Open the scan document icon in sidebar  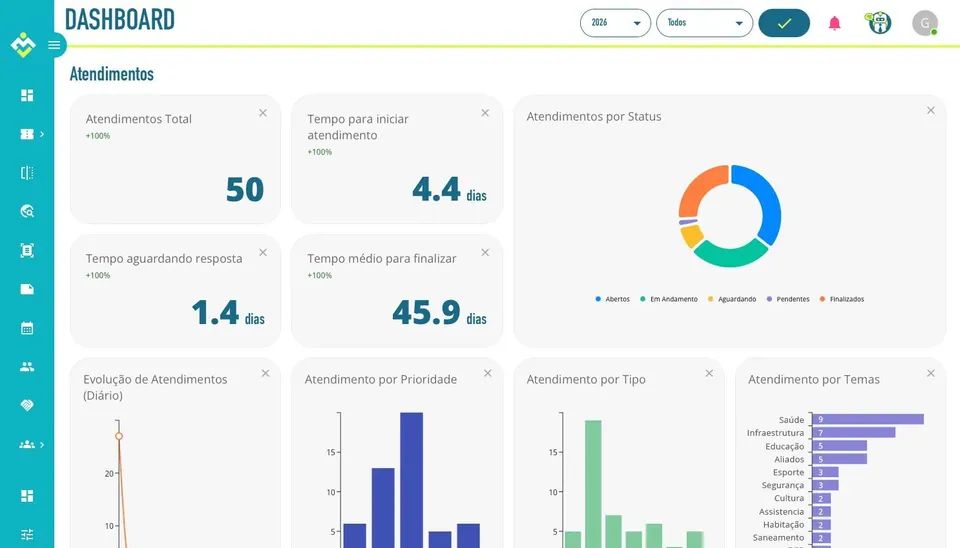tap(27, 250)
